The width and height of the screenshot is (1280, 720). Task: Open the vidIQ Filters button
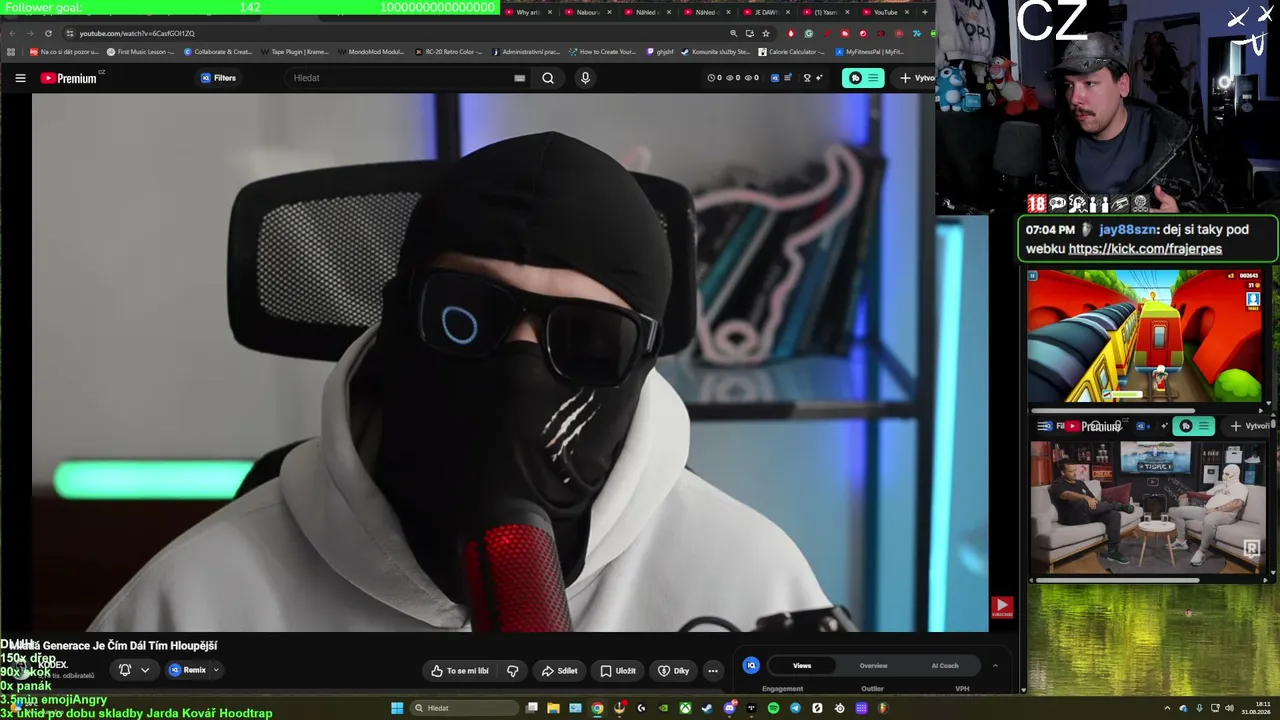coord(219,78)
